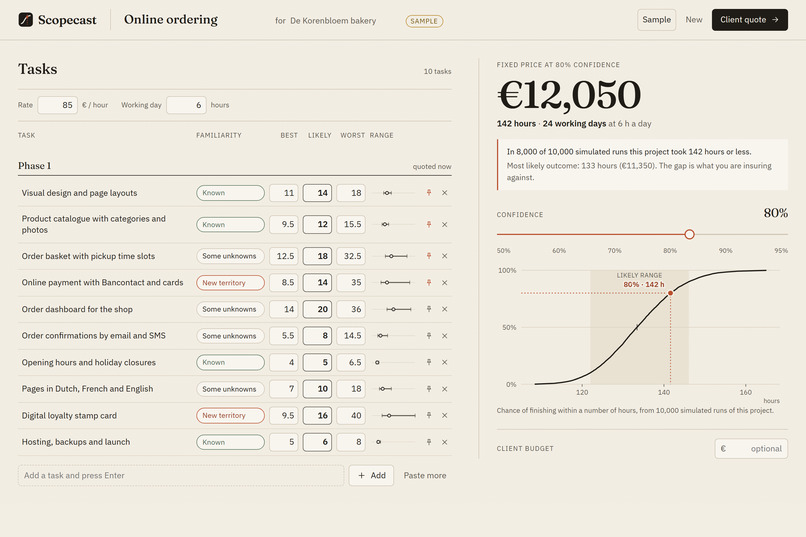Click the Paste more link
The image size is (806, 537).
click(425, 475)
